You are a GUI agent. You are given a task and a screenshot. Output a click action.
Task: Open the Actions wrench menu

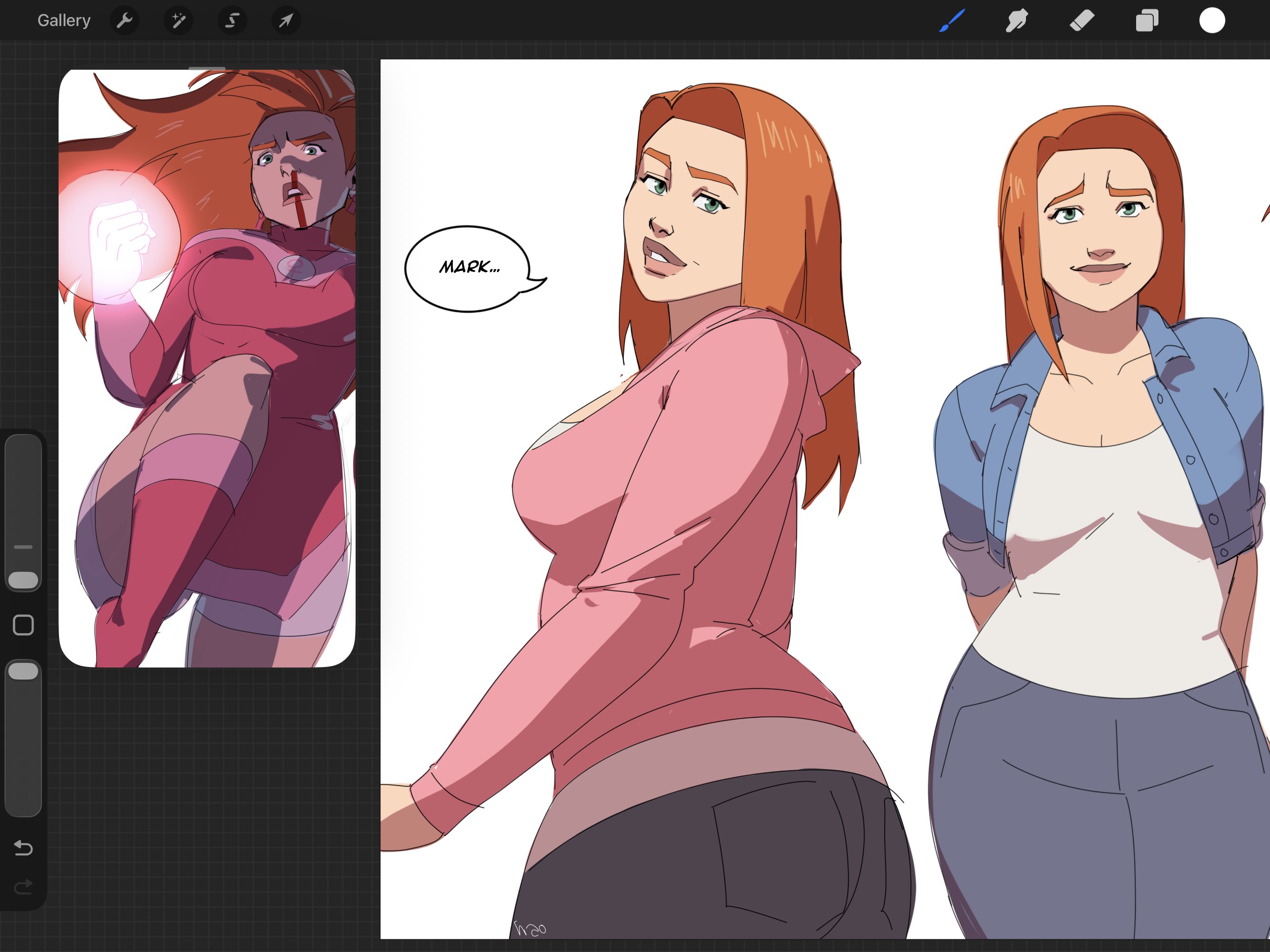[124, 20]
